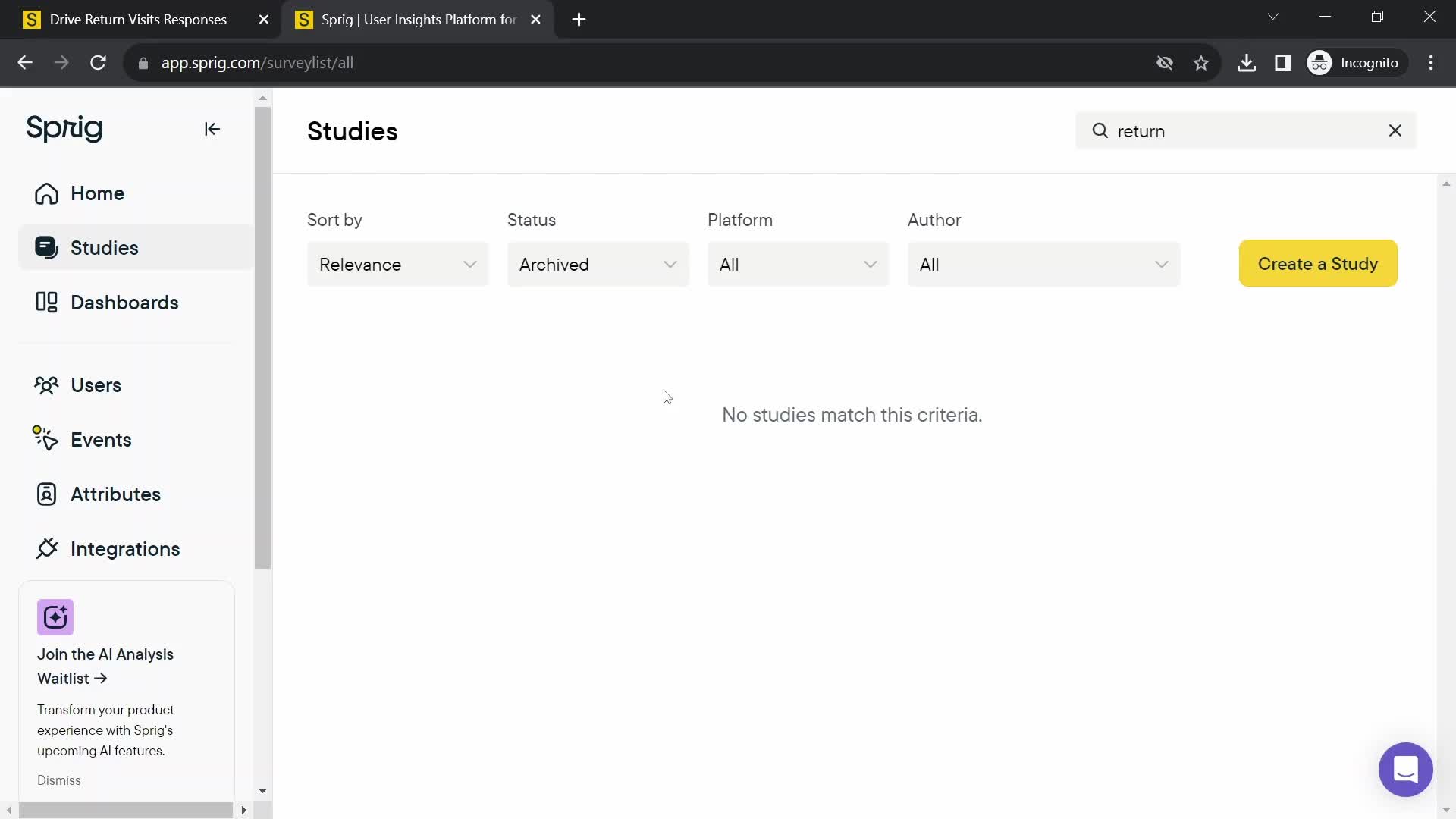The width and height of the screenshot is (1456, 819).
Task: Click the Sprig home logo icon
Action: [64, 128]
